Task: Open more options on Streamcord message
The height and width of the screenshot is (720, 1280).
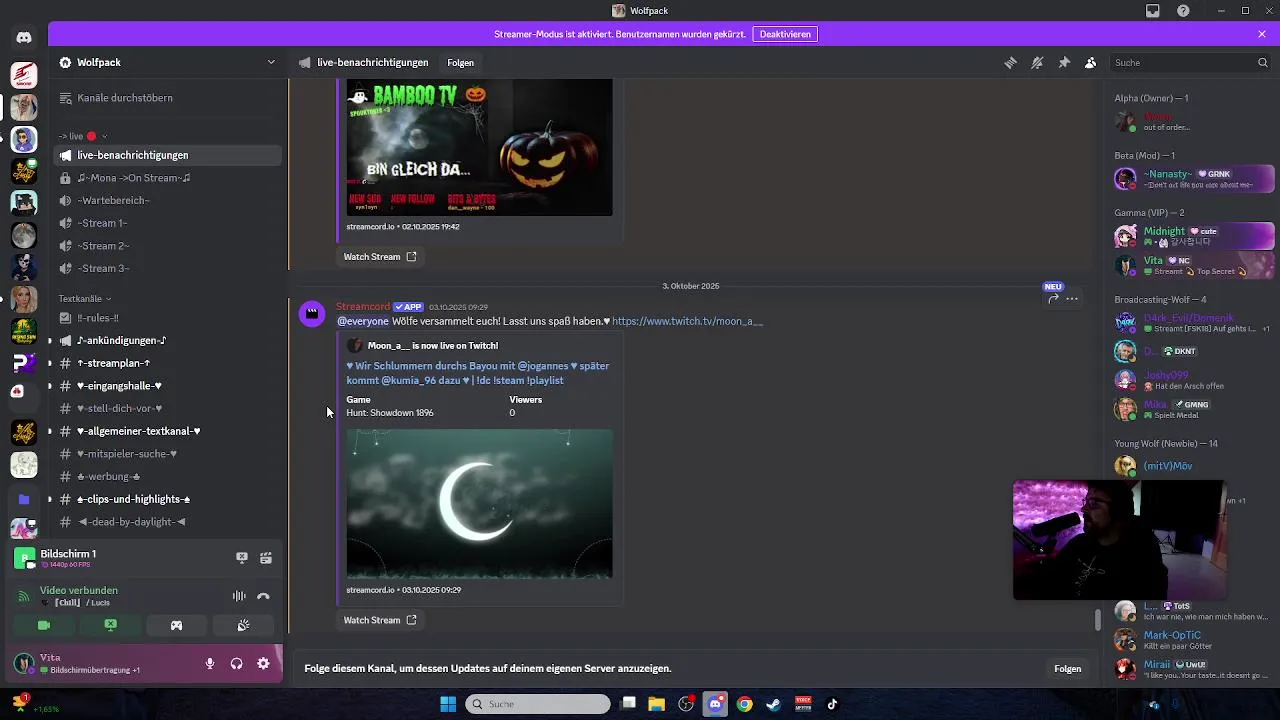Action: pos(1072,298)
